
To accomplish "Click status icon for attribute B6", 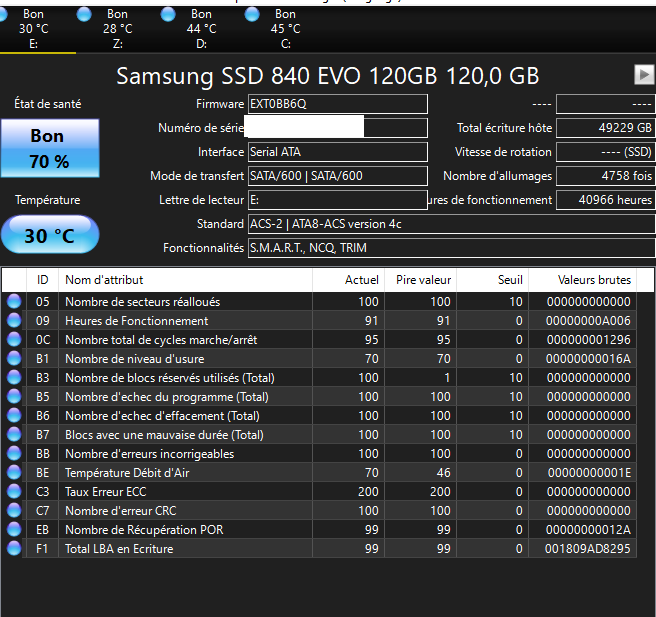I will point(14,415).
